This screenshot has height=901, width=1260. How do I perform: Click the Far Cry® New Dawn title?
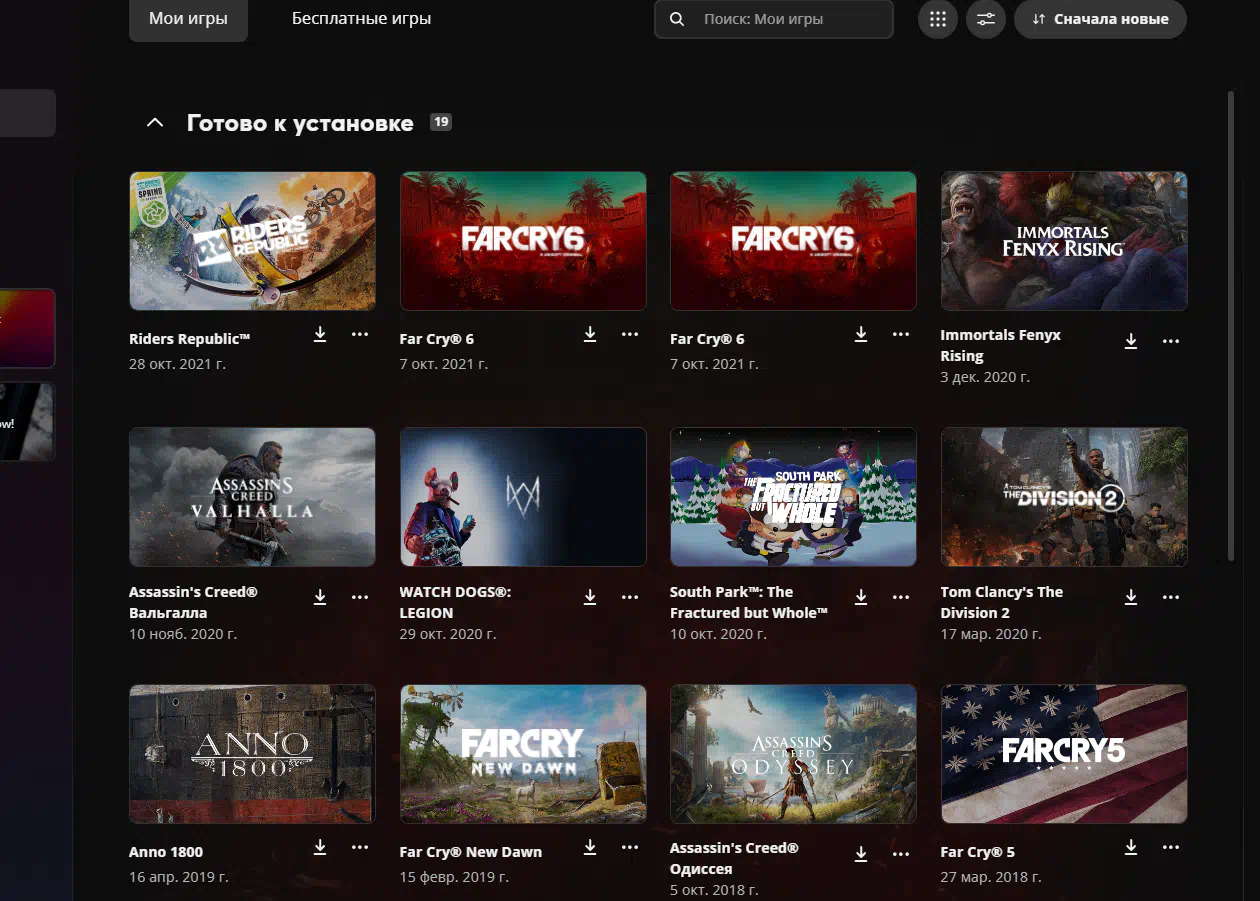point(471,852)
